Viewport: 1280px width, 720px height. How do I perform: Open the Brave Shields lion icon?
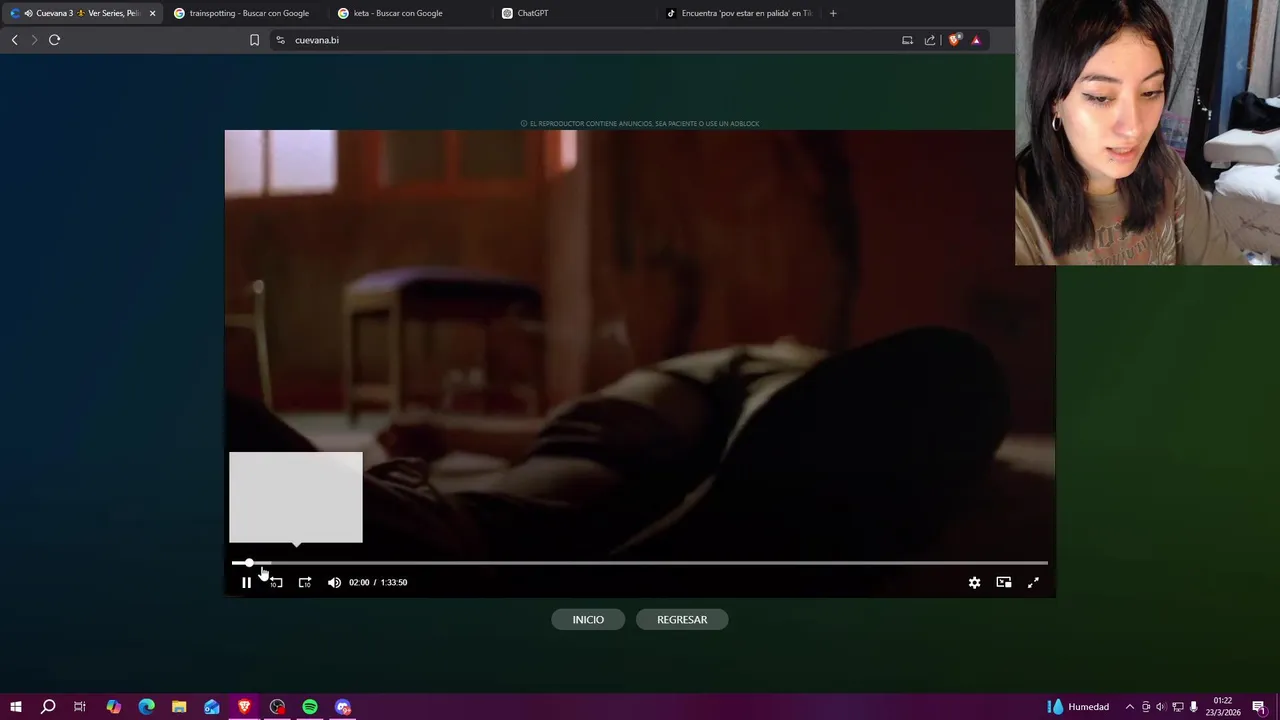(954, 40)
